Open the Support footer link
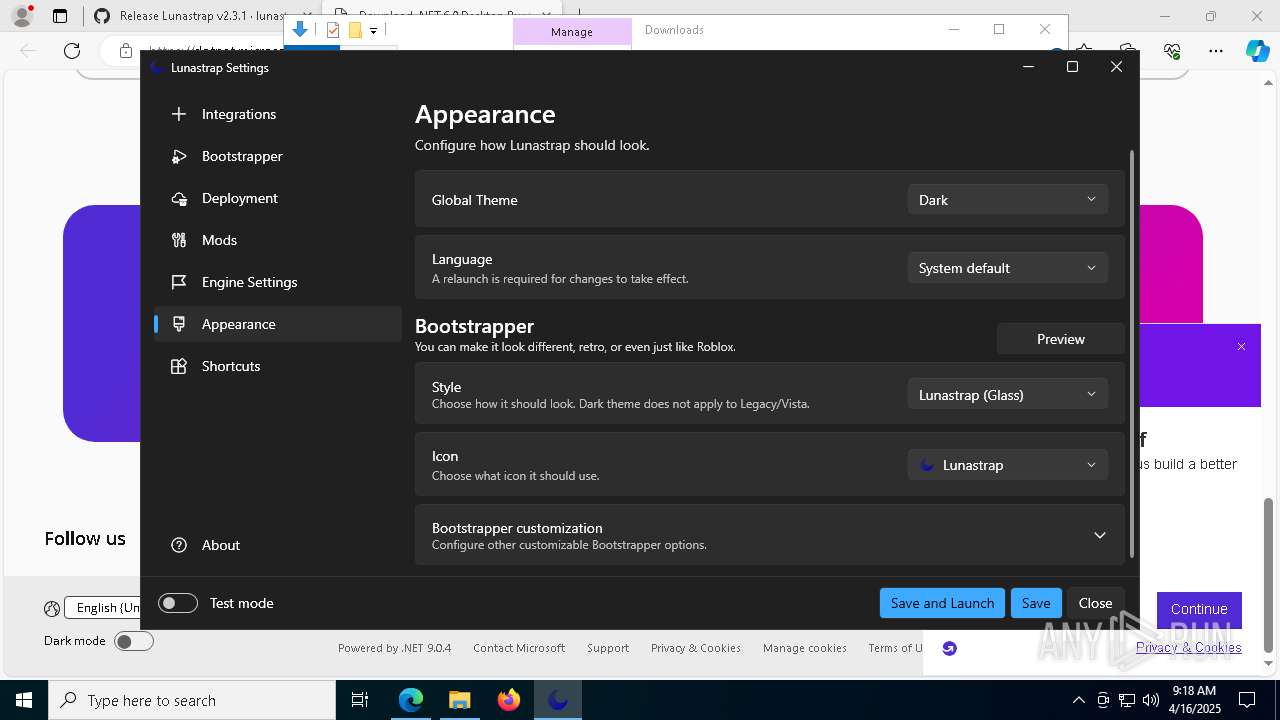 pyautogui.click(x=608, y=648)
